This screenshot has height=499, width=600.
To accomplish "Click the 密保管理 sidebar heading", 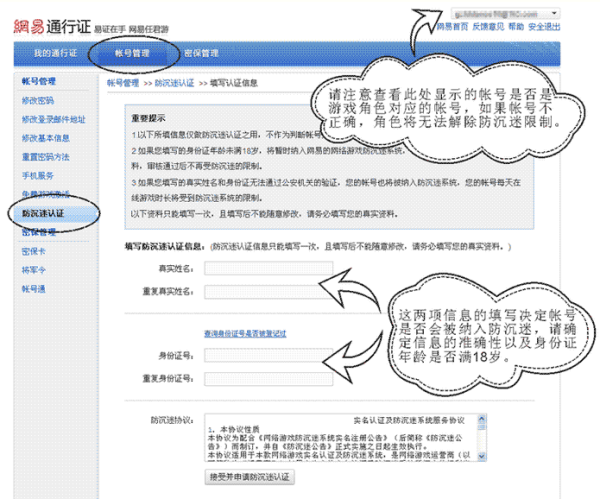I will (39, 232).
